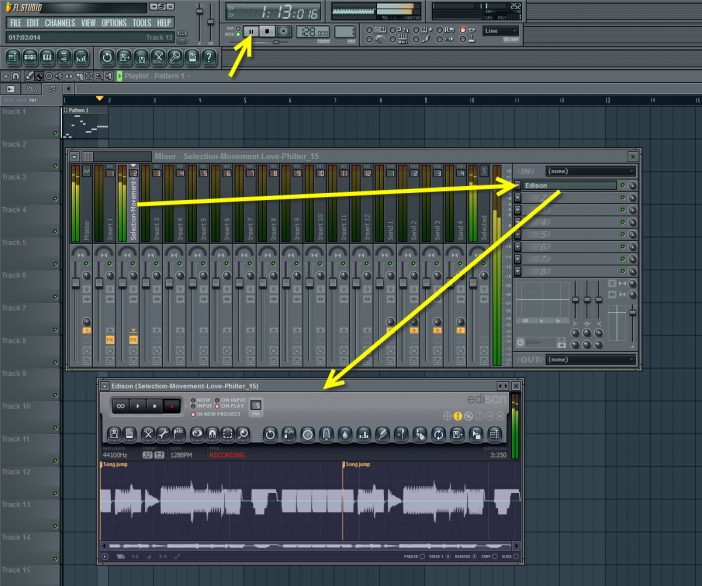Mute Track 1 with its green dot
Image resolution: width=702 pixels, height=586 pixels.
click(x=56, y=133)
